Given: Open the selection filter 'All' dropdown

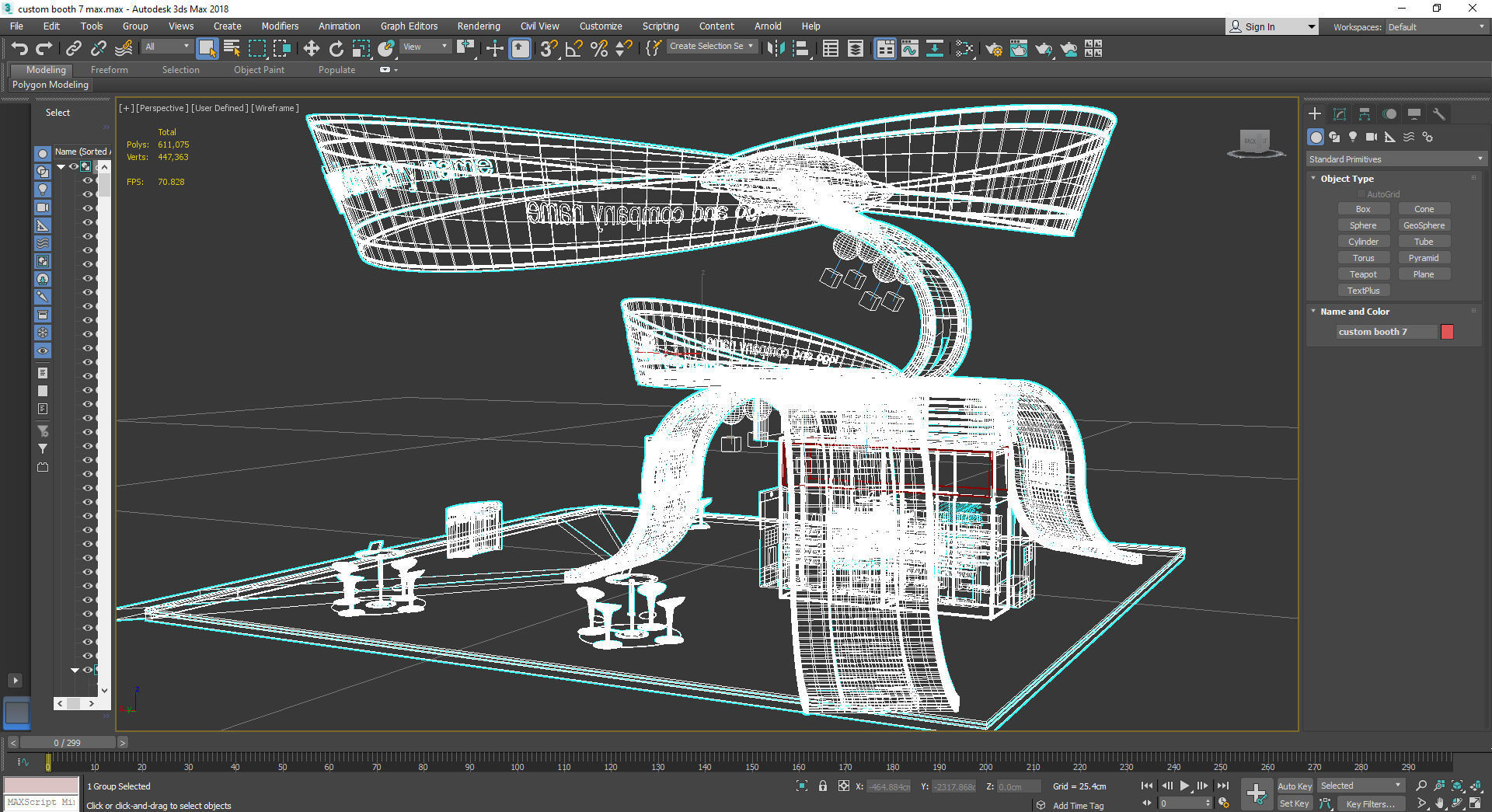Looking at the screenshot, I should (x=167, y=47).
